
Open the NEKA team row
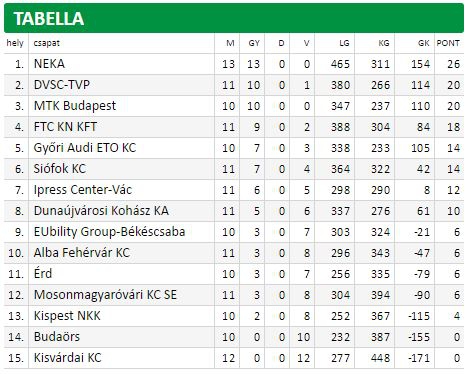(x=234, y=64)
